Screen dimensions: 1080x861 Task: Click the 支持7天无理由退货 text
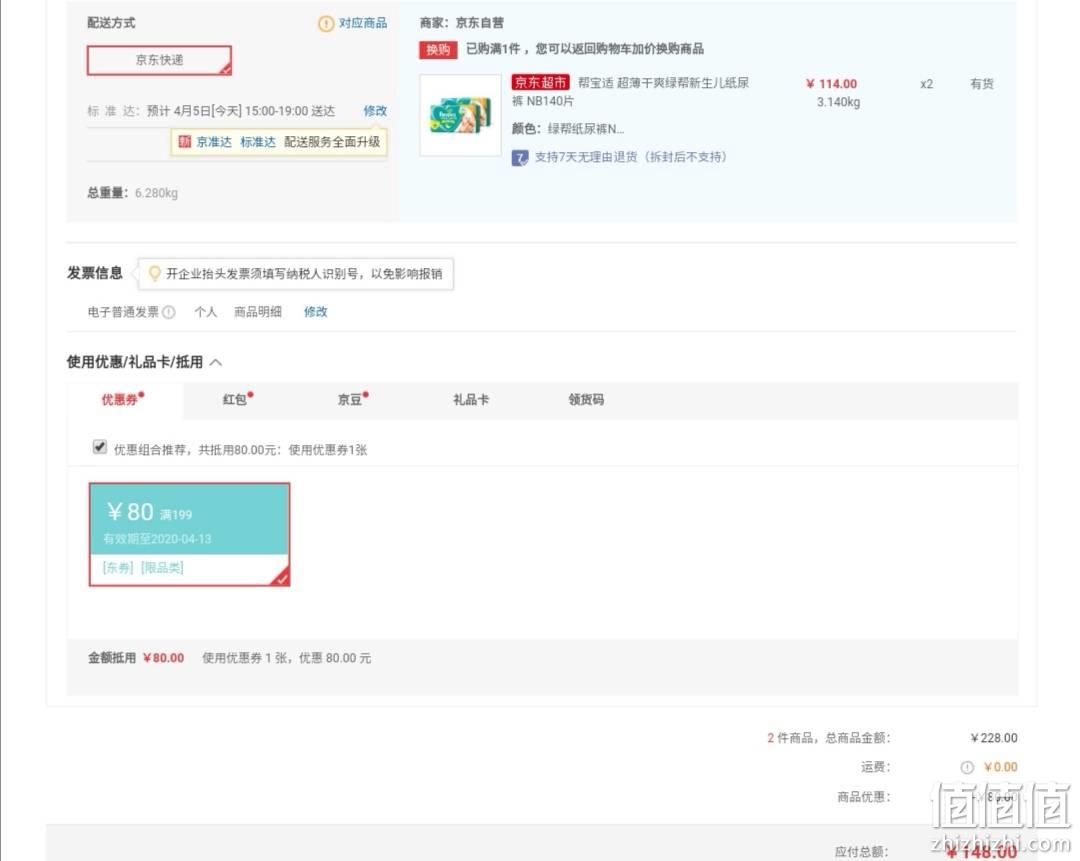[631, 158]
